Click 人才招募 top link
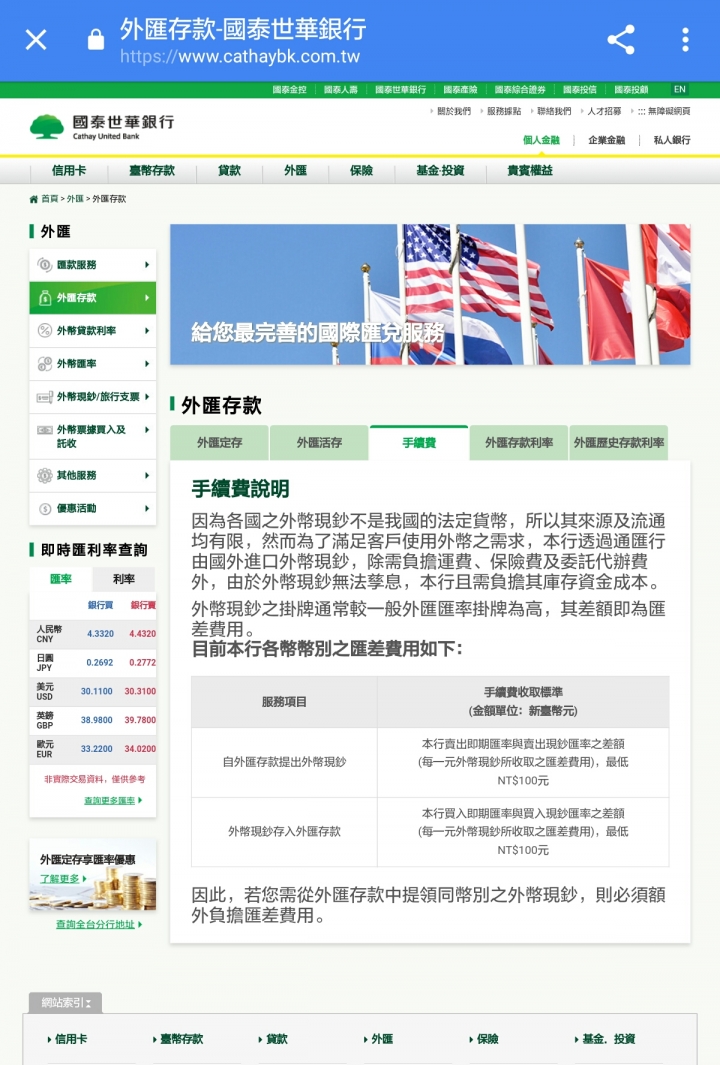The image size is (720, 1065). tap(605, 111)
